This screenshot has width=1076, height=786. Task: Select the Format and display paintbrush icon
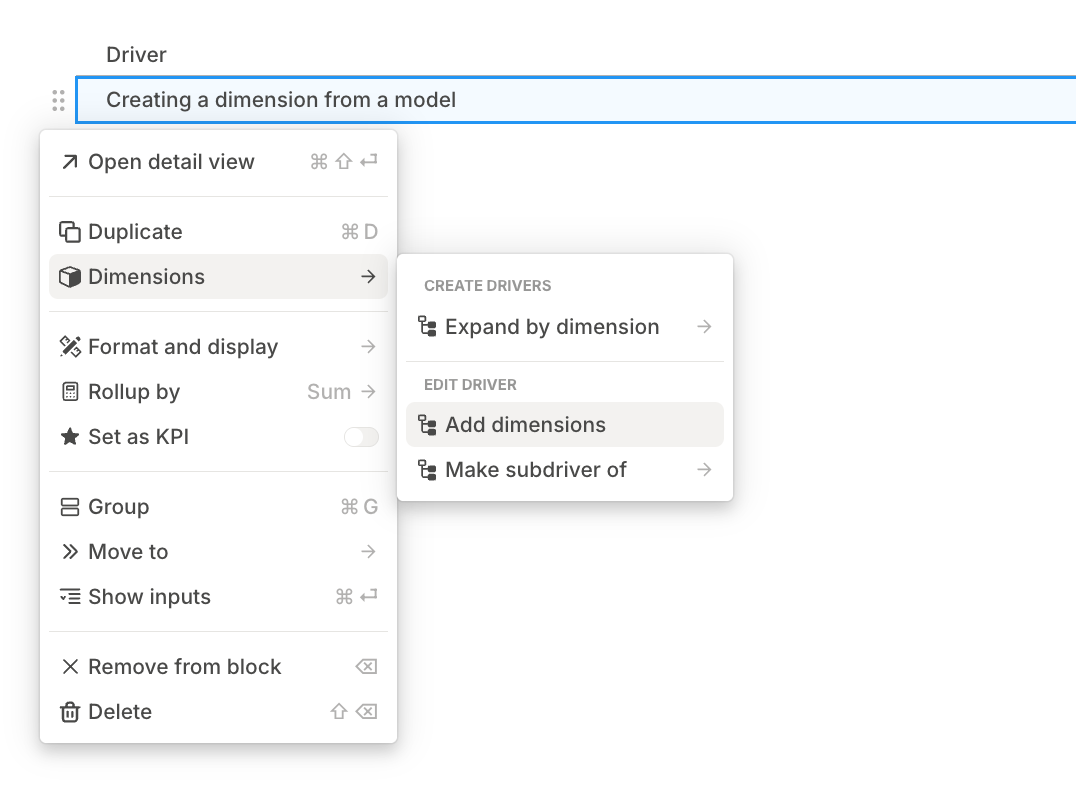coord(69,346)
